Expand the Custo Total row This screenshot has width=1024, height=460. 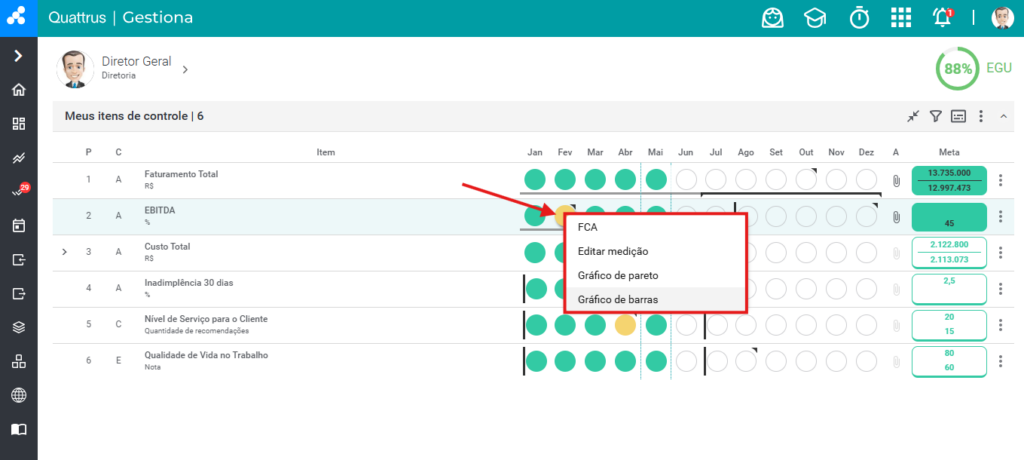64,252
